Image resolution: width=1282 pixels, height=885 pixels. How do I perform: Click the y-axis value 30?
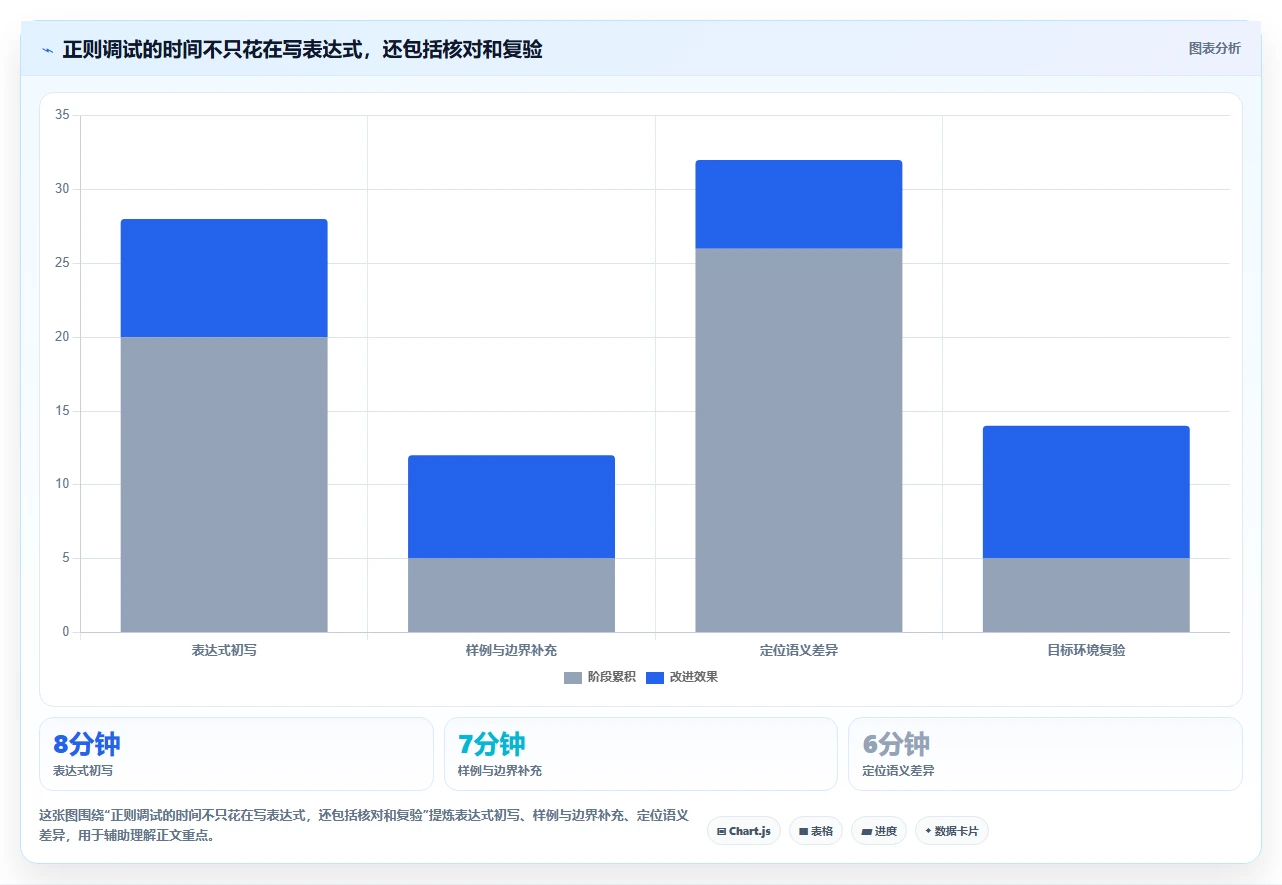62,189
